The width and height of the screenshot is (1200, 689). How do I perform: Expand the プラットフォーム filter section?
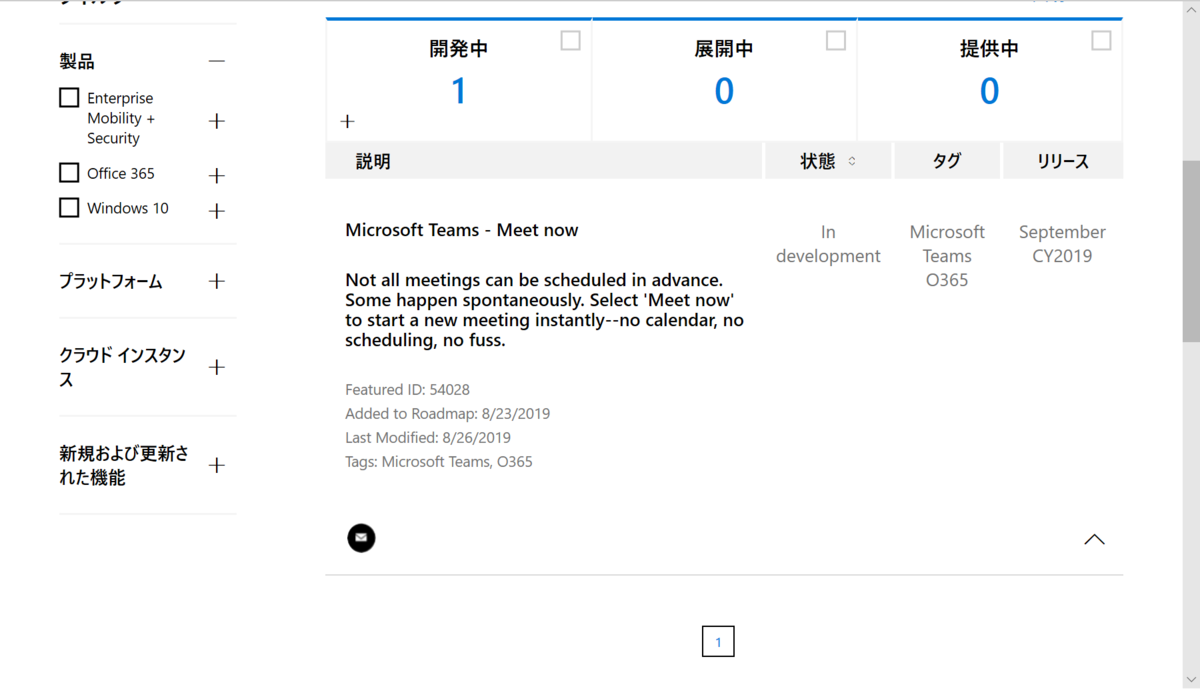(216, 281)
